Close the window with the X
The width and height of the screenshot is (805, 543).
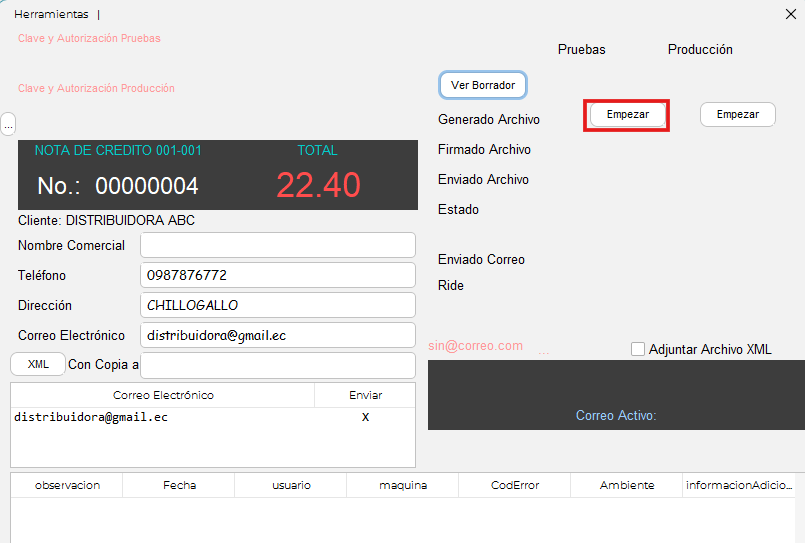790,14
